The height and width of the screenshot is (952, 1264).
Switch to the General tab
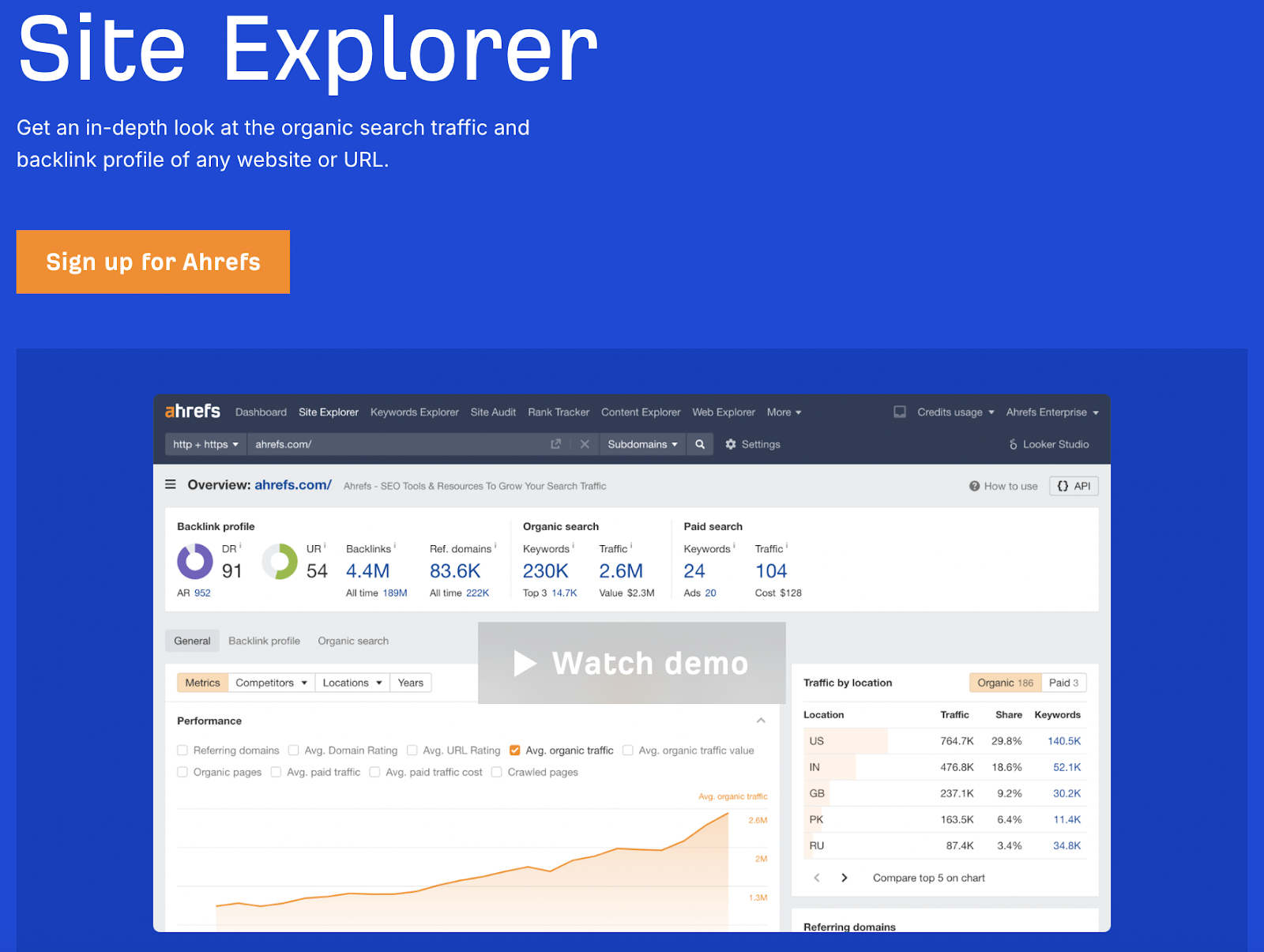(x=192, y=641)
